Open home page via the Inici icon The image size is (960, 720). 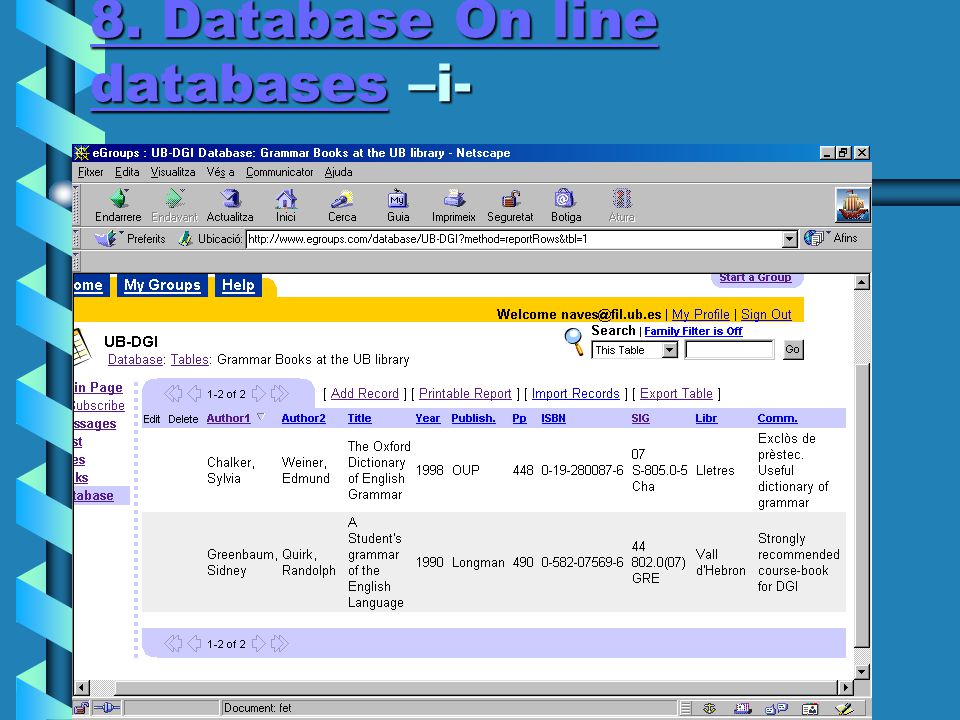click(x=286, y=199)
